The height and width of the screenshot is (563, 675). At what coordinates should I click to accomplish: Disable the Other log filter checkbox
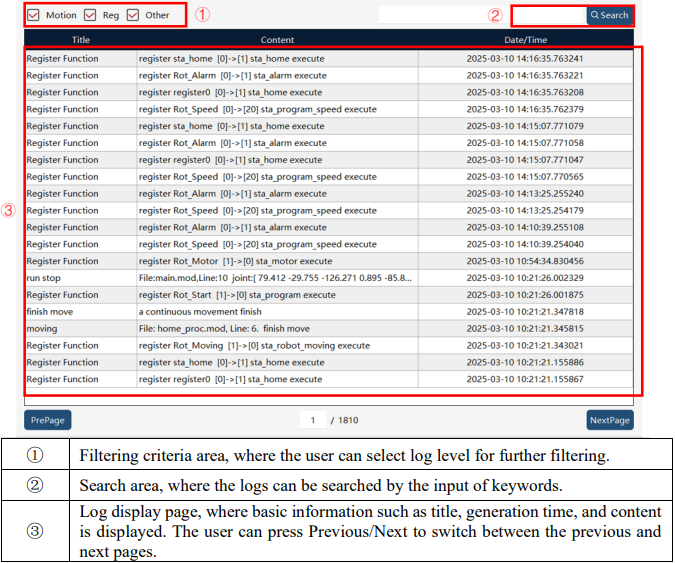click(x=133, y=15)
